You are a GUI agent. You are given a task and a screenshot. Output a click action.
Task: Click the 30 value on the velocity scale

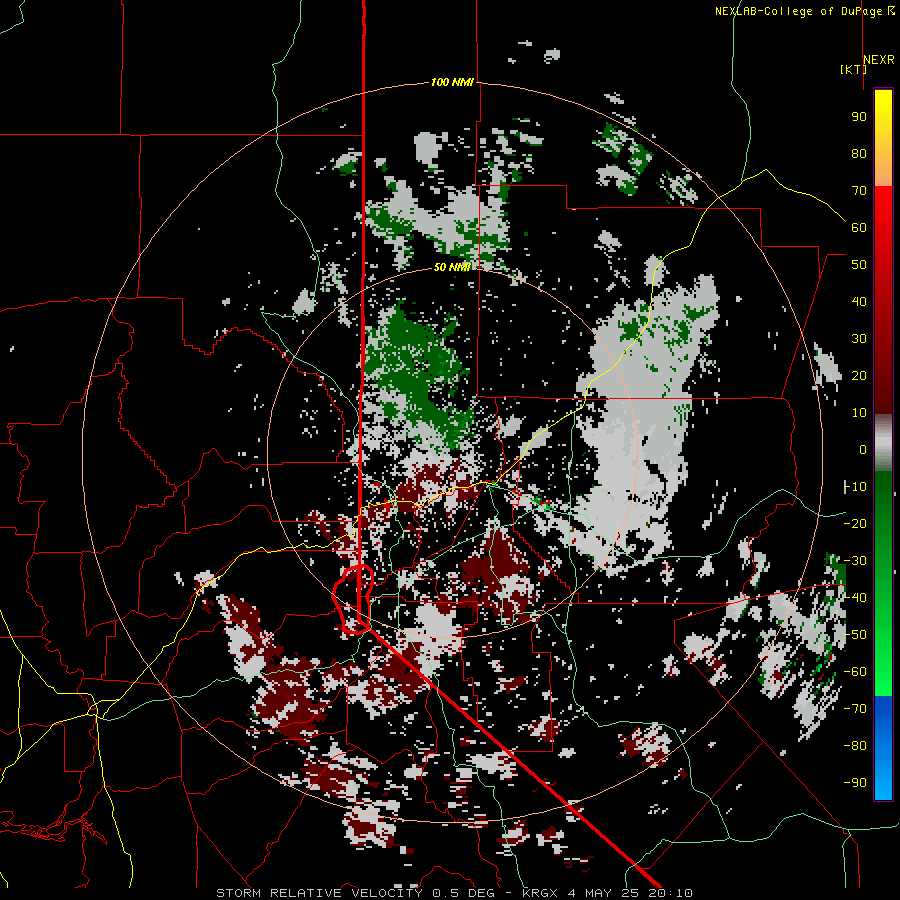tap(859, 339)
